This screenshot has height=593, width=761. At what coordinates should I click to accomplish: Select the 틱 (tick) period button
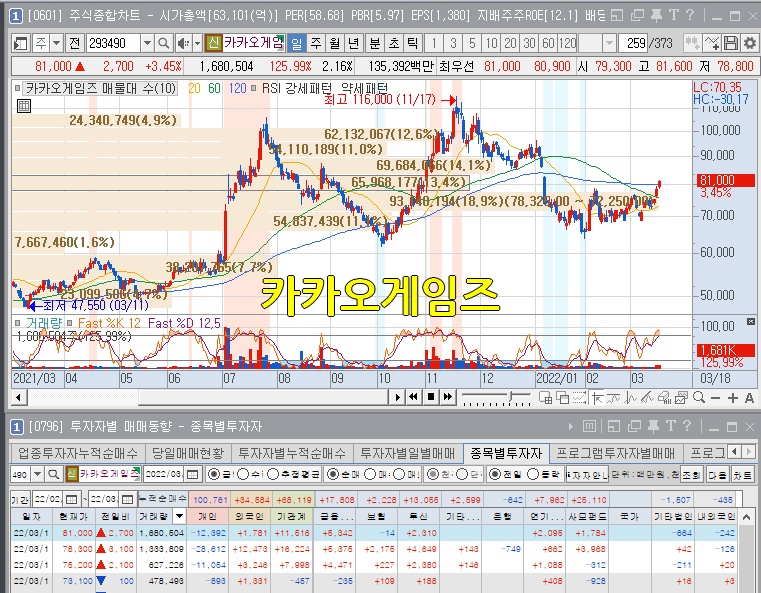[413, 44]
